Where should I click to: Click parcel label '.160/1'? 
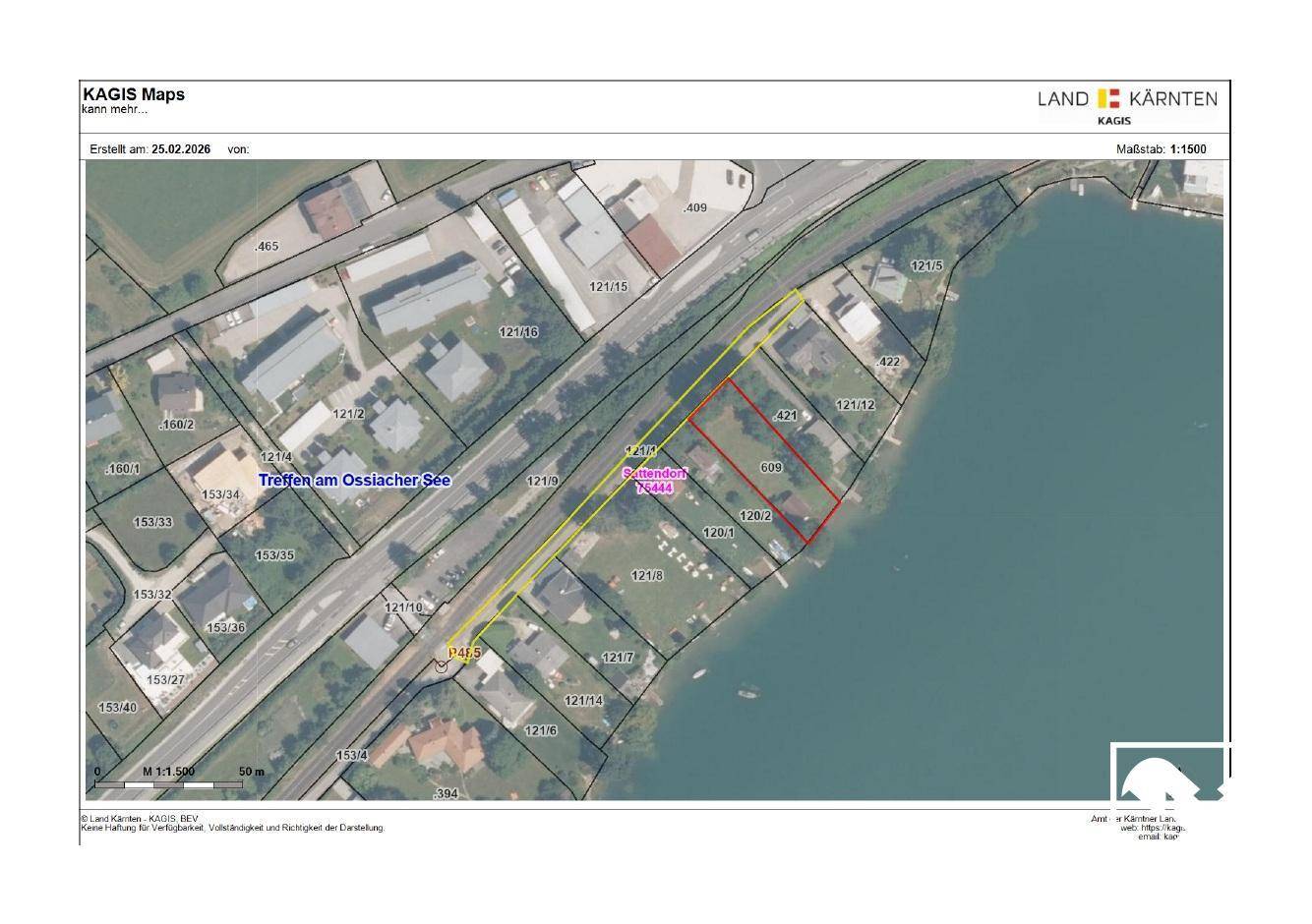(123, 470)
